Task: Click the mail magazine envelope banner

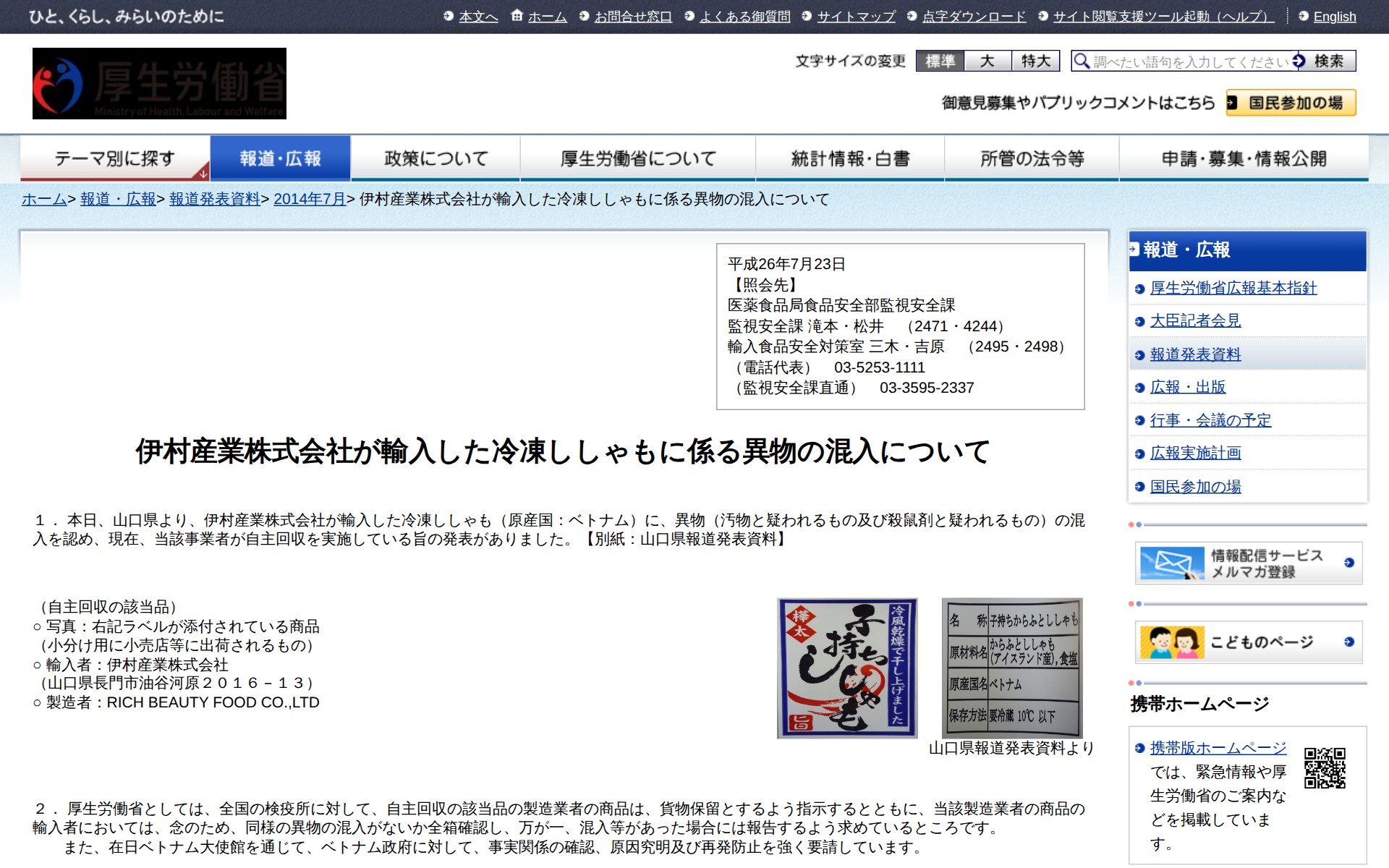Action: pyautogui.click(x=1248, y=563)
